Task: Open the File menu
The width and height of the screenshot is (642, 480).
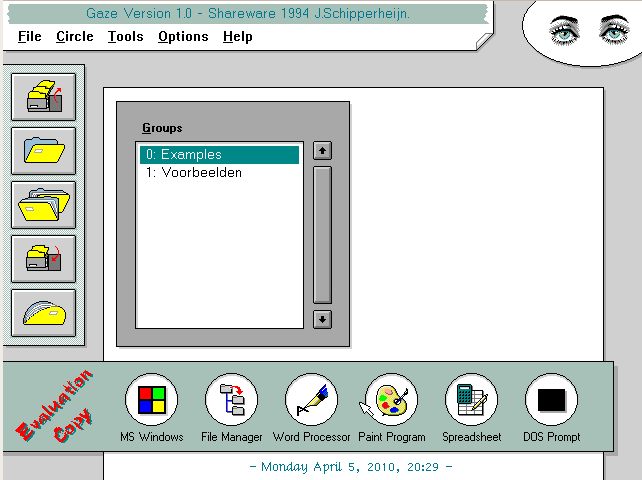Action: (x=29, y=36)
